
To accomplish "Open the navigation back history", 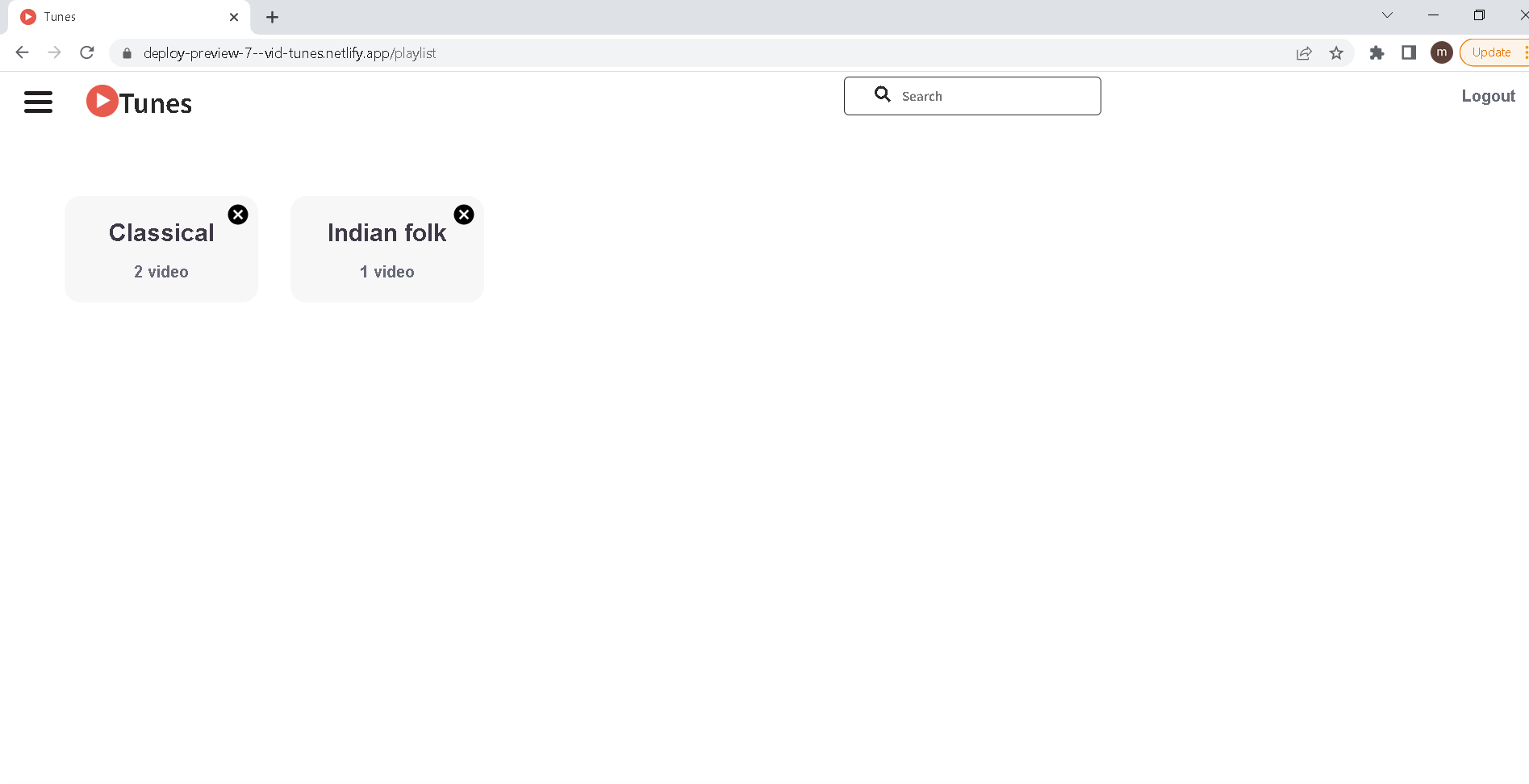I will pos(22,52).
